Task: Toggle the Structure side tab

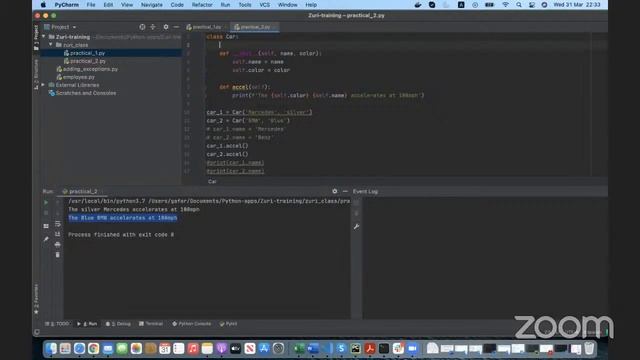Action: 36,74
